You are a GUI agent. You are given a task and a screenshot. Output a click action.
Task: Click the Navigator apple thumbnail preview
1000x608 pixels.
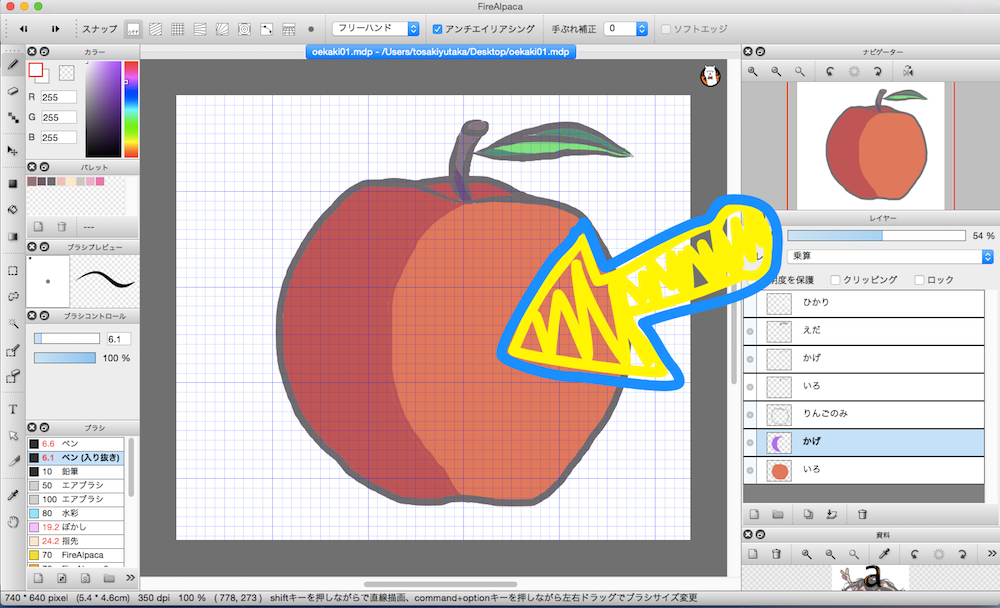tap(871, 145)
